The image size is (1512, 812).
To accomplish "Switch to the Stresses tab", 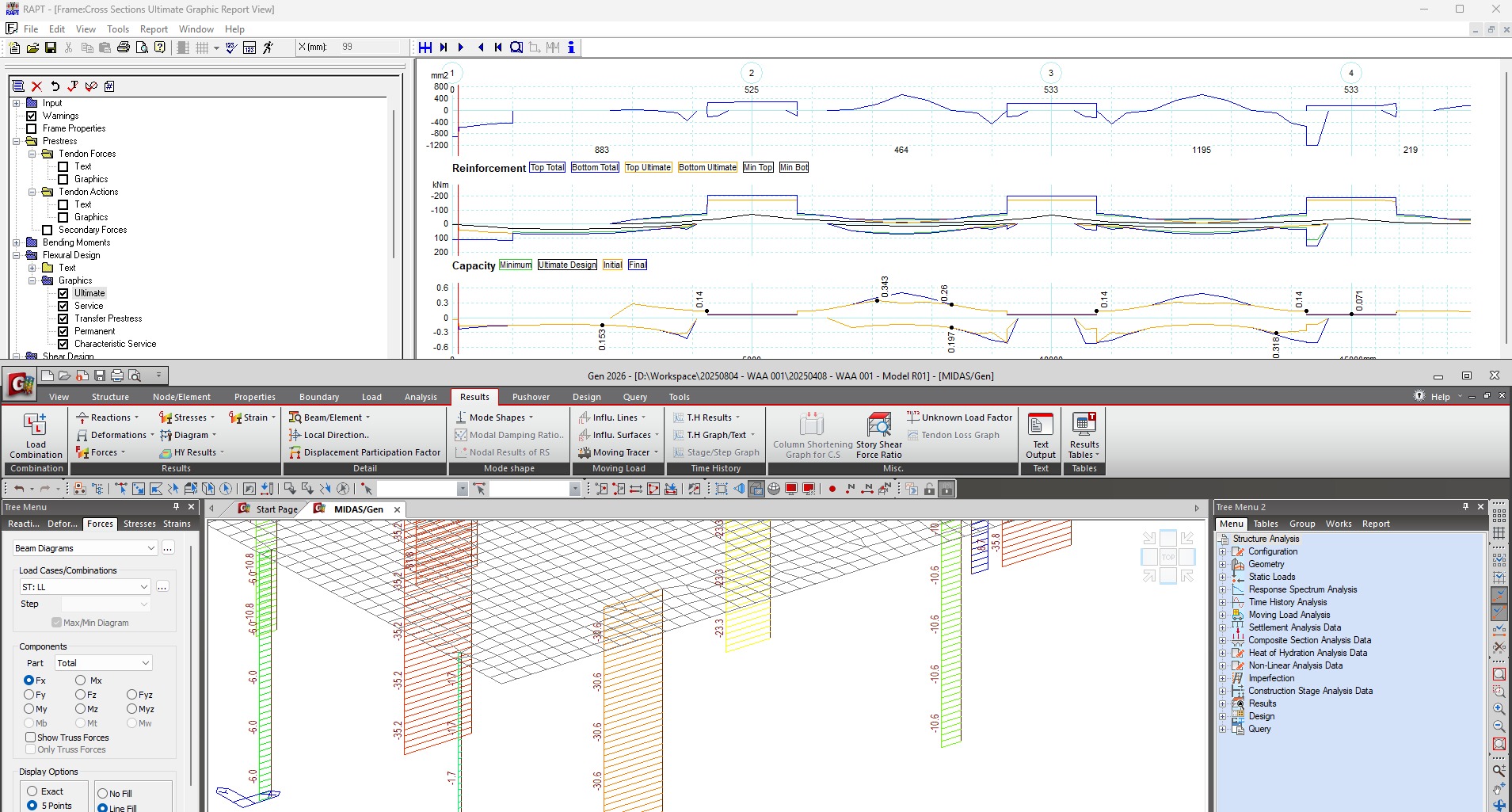I will (139, 524).
